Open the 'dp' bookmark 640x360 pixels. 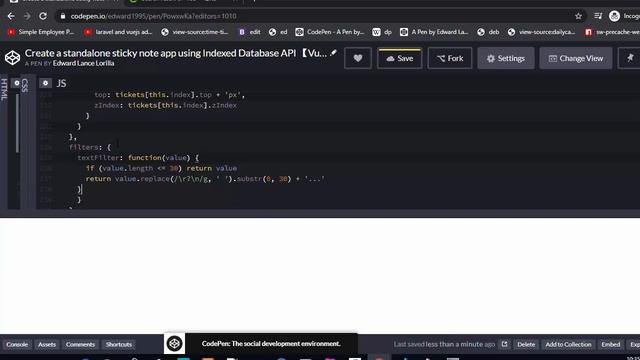(x=382, y=32)
